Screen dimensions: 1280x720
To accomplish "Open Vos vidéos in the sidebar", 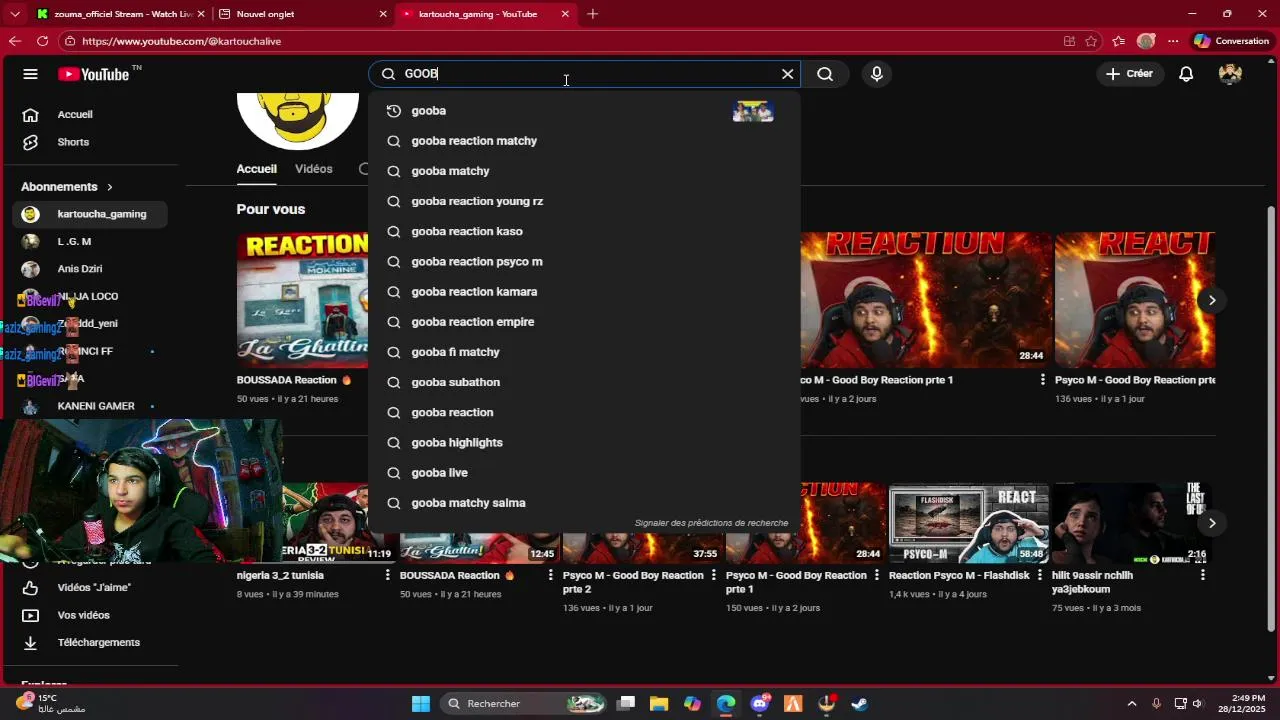I will [90, 615].
